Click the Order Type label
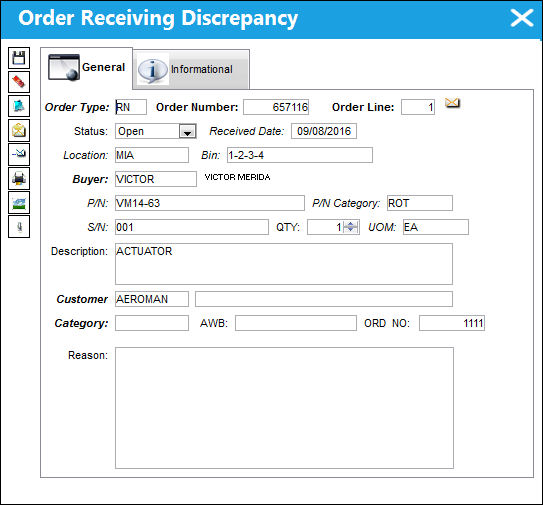 click(x=77, y=107)
